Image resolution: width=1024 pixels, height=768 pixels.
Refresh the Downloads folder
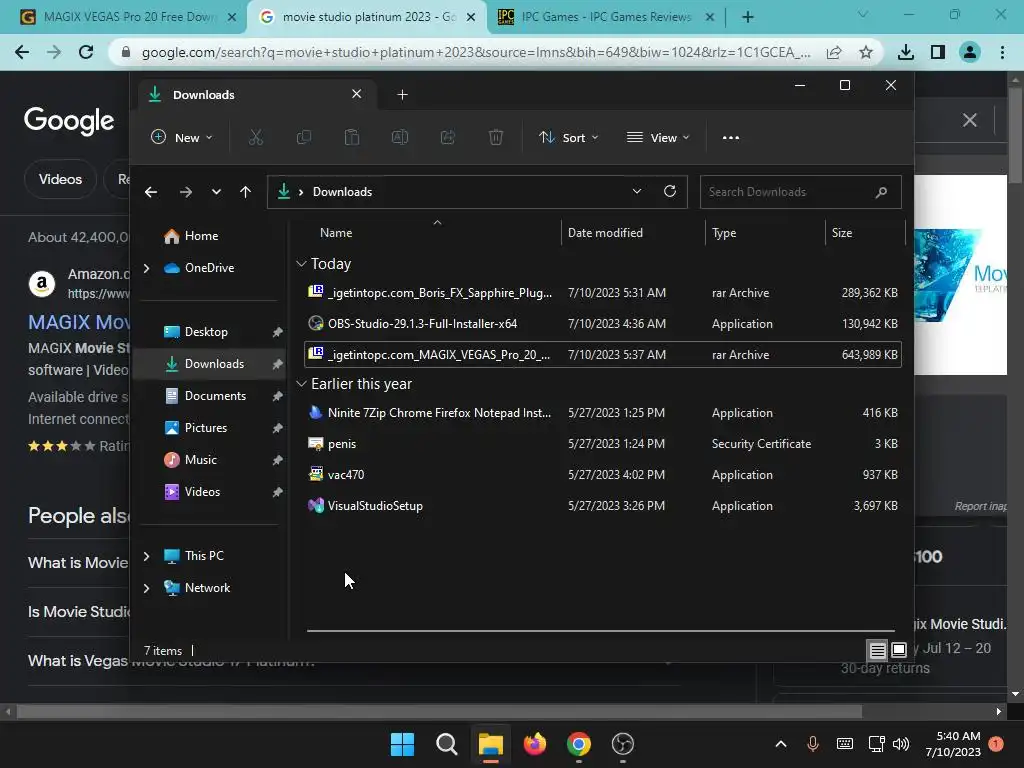[x=670, y=191]
